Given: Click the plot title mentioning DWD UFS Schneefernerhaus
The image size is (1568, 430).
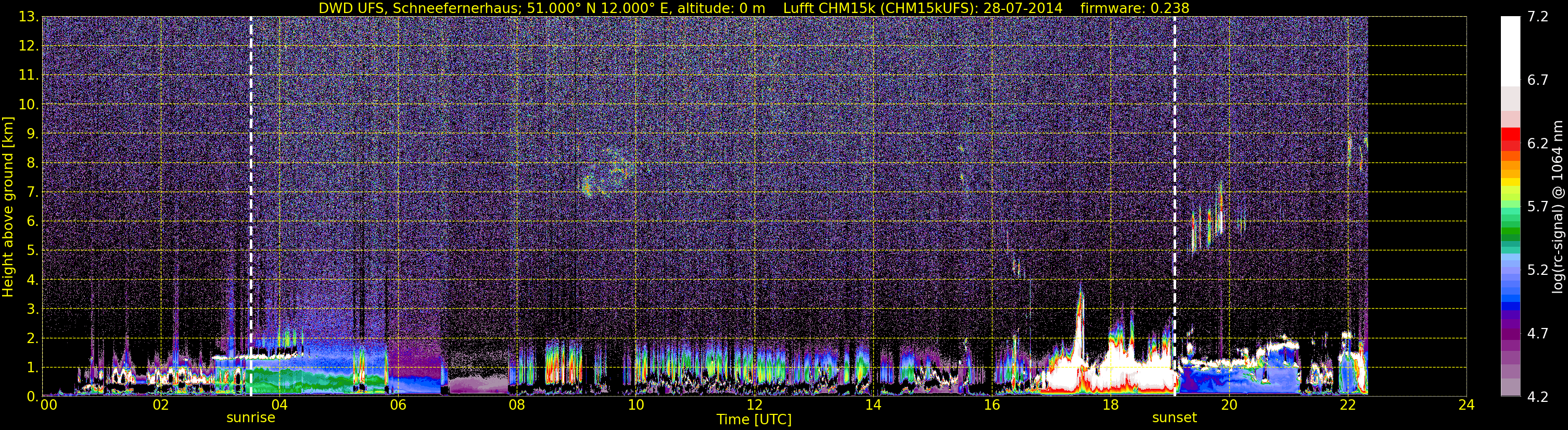Looking at the screenshot, I should 754,8.
